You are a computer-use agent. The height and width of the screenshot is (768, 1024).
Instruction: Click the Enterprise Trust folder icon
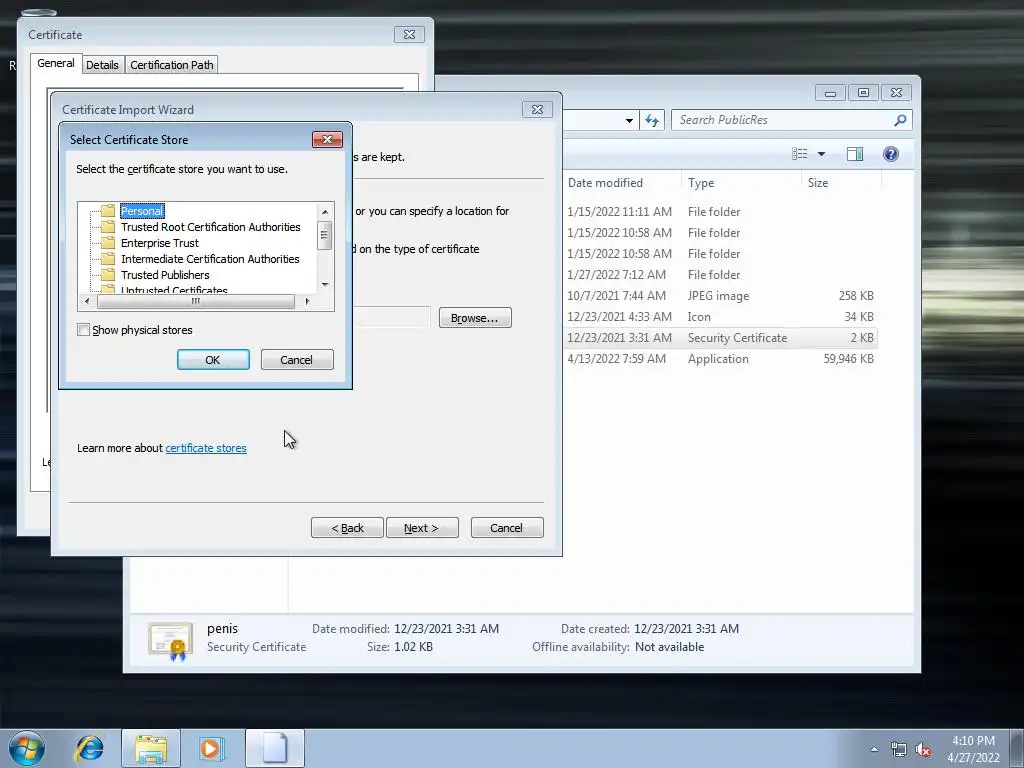click(x=108, y=243)
